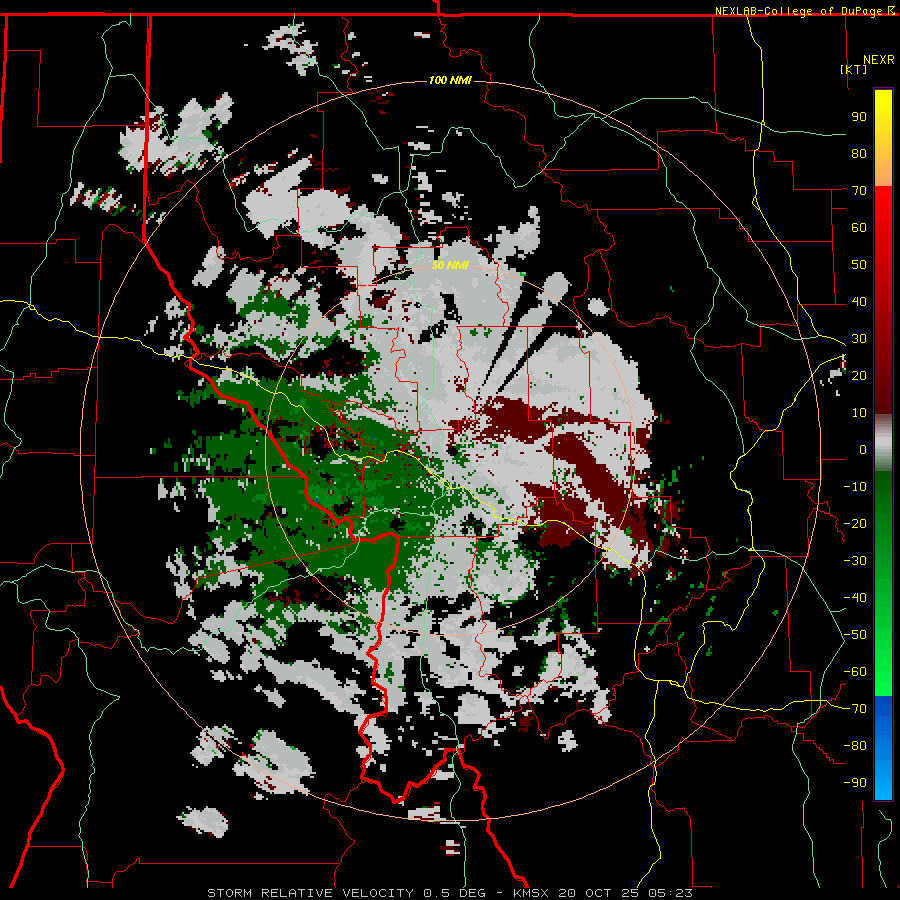Screen dimensions: 900x900
Task: Click the 30 value on velocity scale
Action: tap(859, 339)
